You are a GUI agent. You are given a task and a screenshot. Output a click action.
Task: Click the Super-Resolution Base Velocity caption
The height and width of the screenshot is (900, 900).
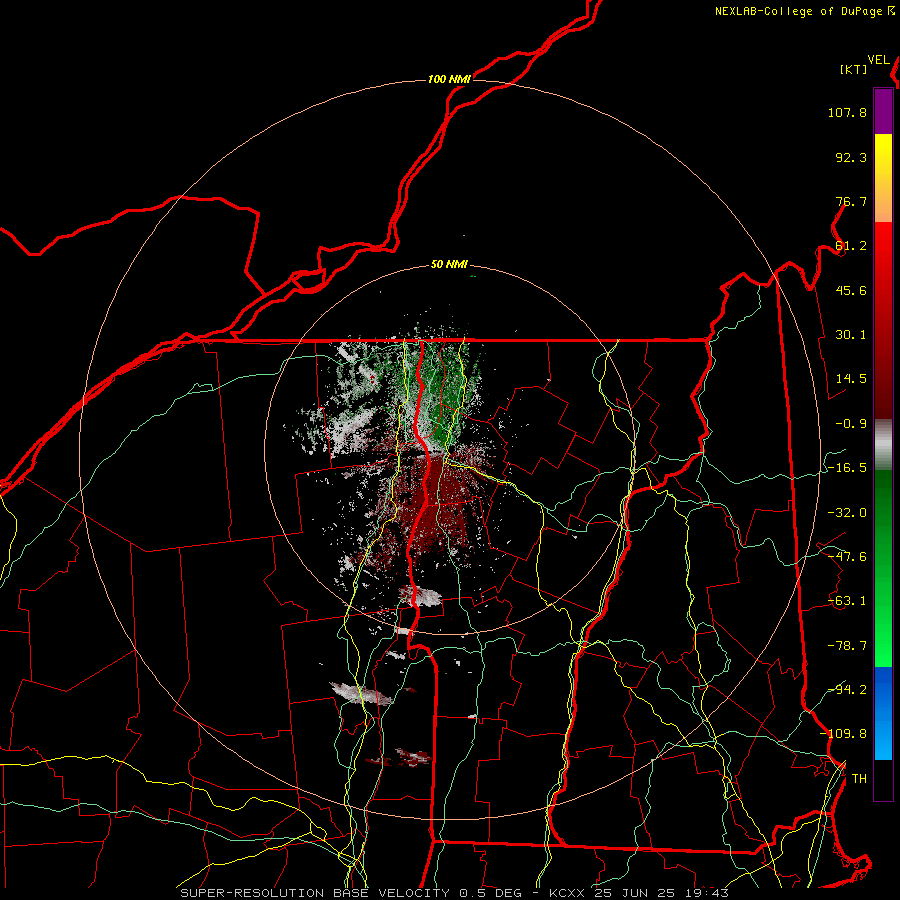(455, 893)
